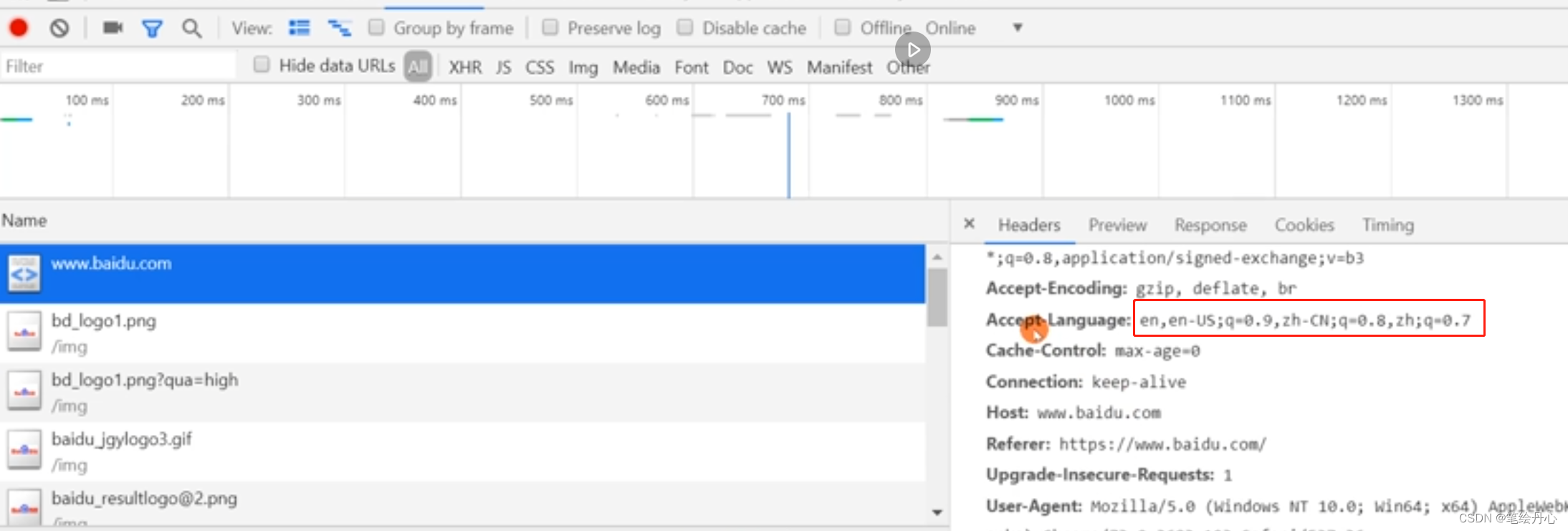Viewport: 1568px width, 531px height.
Task: Click the 1000 ms timeline label
Action: pos(1129,100)
